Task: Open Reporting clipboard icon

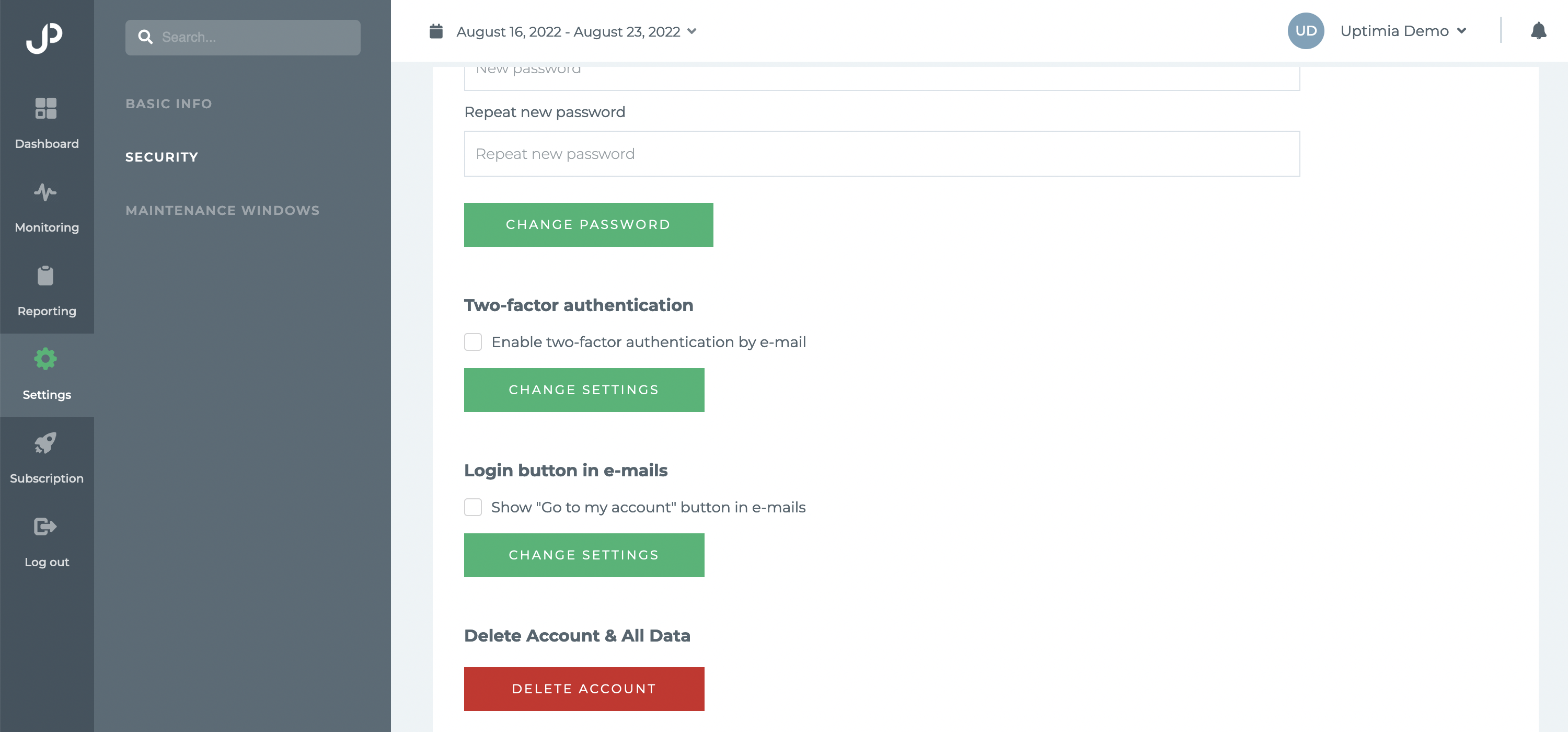Action: 45,275
